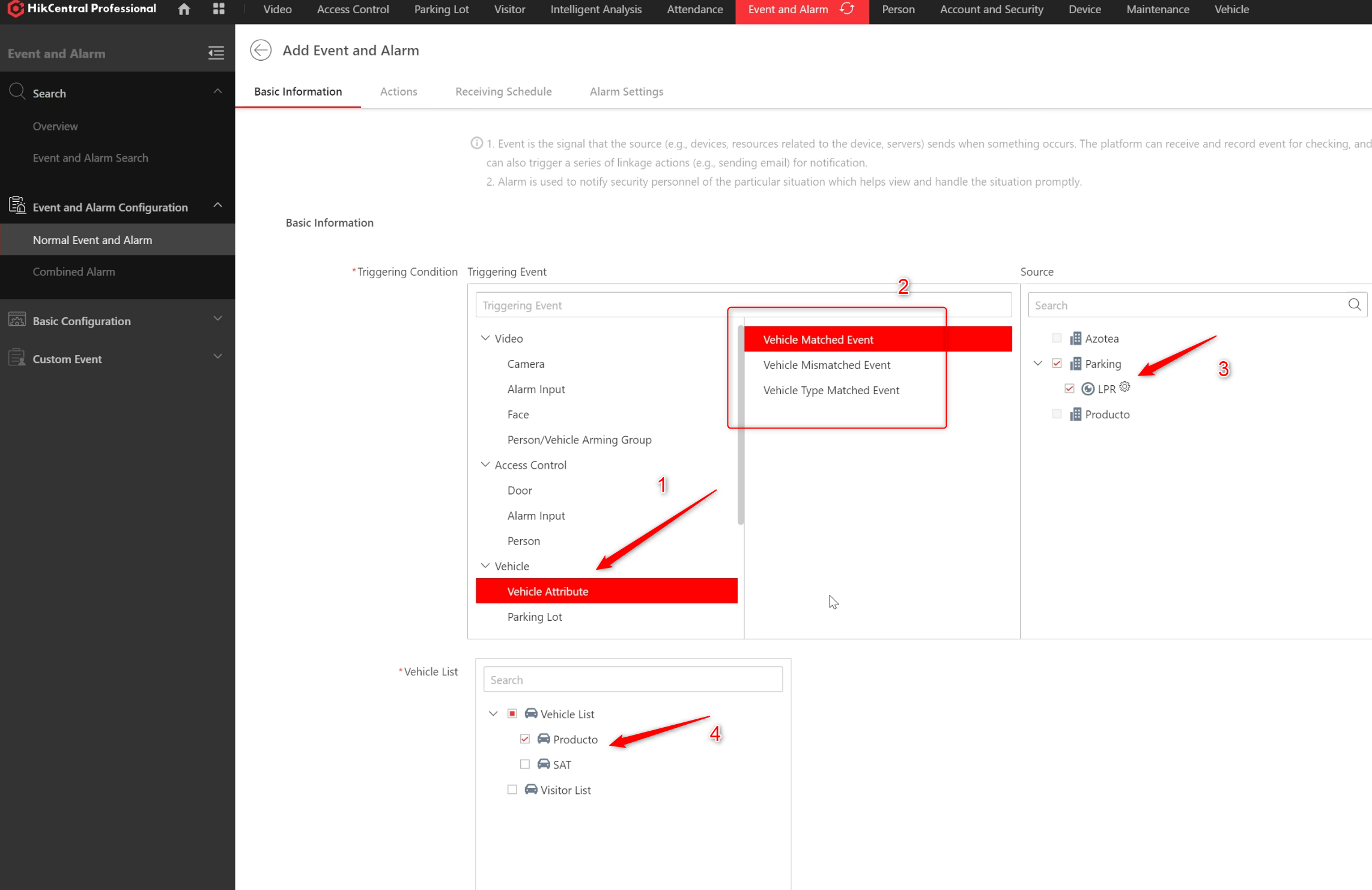Click the car icon next to Vehicle List
Viewport: 1372px width, 890px height.
(531, 713)
